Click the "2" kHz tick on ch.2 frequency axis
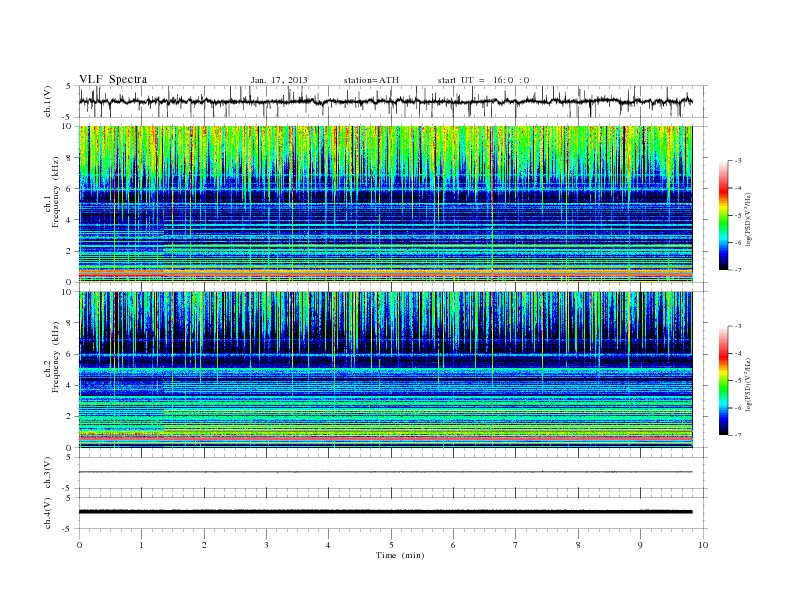Viewport: 792px width, 612px height. click(x=69, y=417)
